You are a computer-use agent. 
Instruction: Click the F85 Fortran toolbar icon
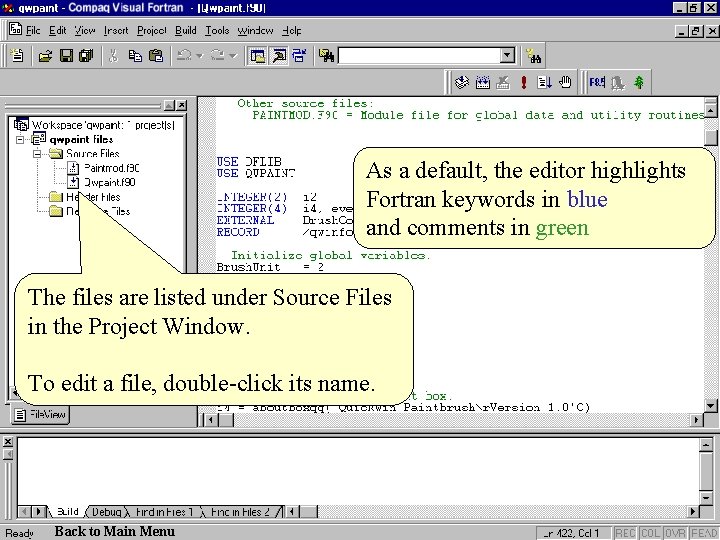tap(597, 83)
